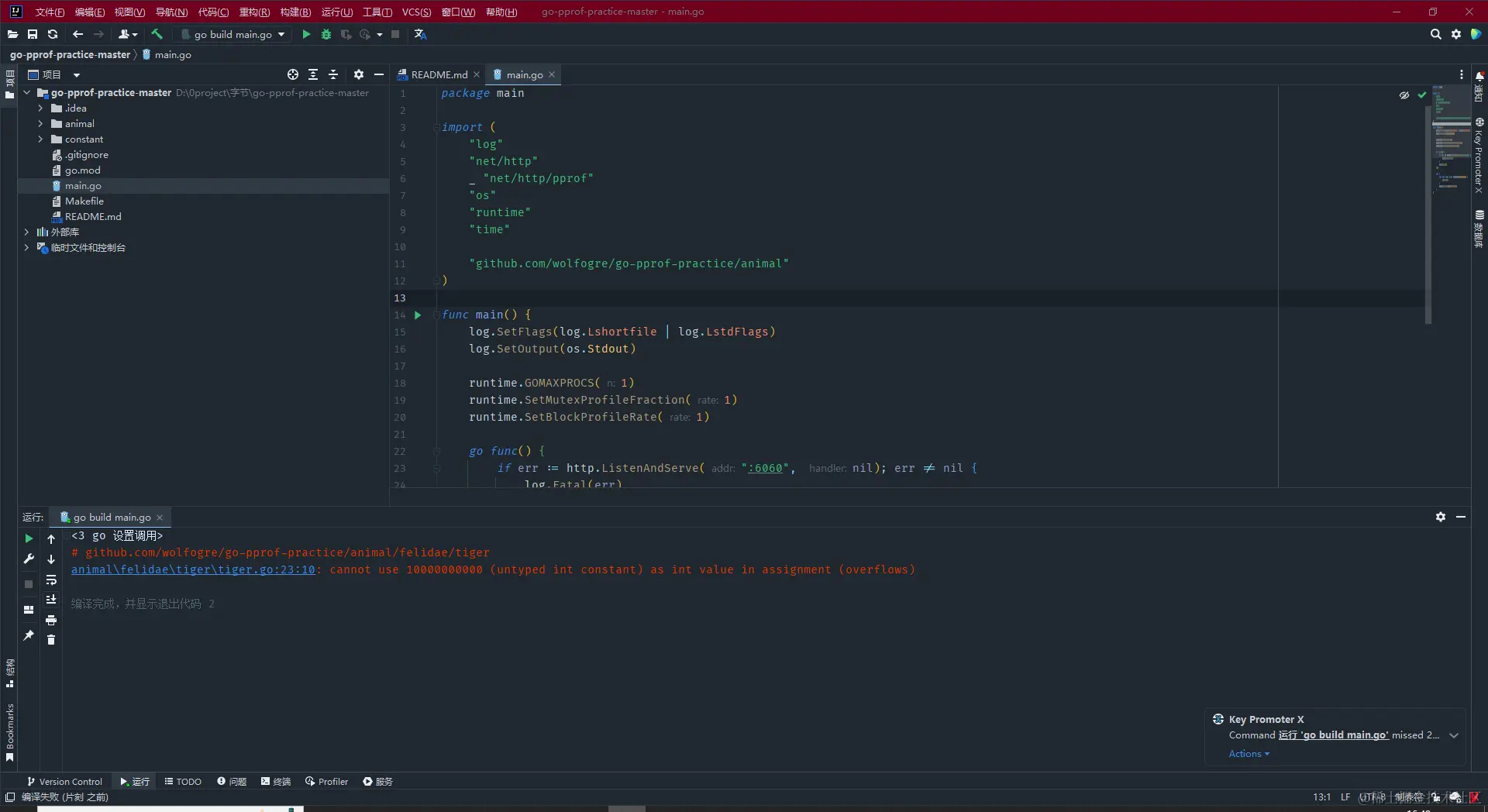1488x812 pixels.
Task: Start debugging with the green bug icon
Action: coord(326,34)
